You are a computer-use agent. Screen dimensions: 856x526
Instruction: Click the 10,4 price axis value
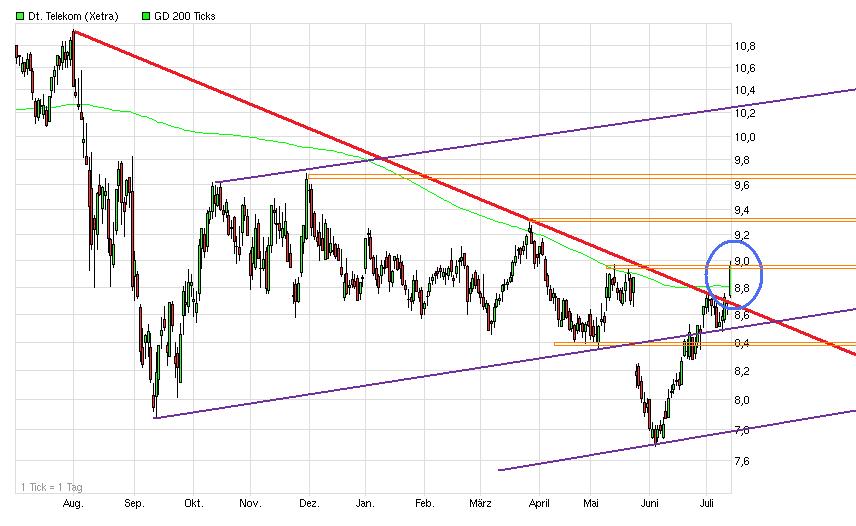pos(745,91)
